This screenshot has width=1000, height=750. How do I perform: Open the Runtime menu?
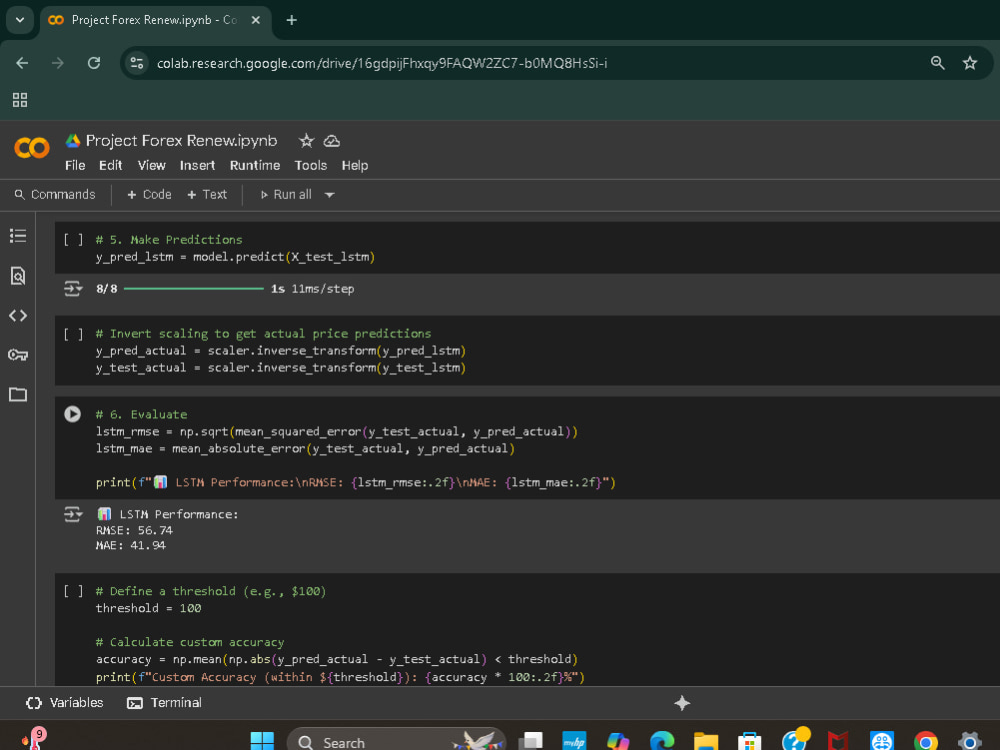tap(255, 165)
